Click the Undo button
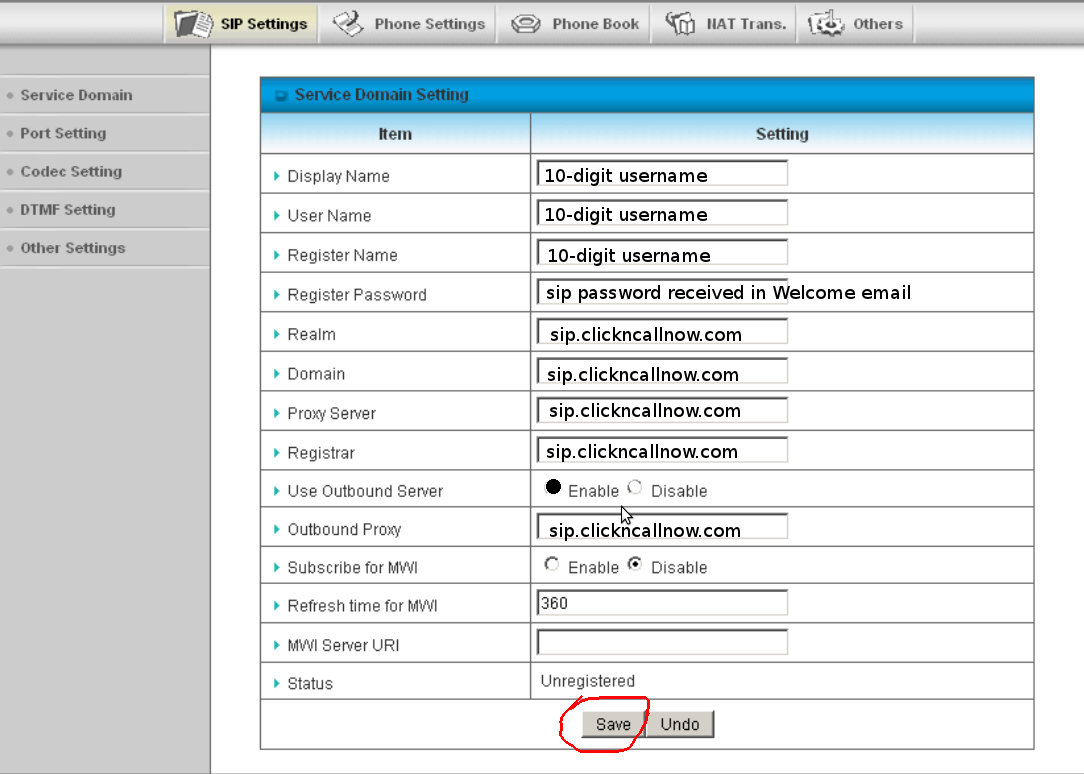Image resolution: width=1084 pixels, height=774 pixels. click(x=680, y=724)
